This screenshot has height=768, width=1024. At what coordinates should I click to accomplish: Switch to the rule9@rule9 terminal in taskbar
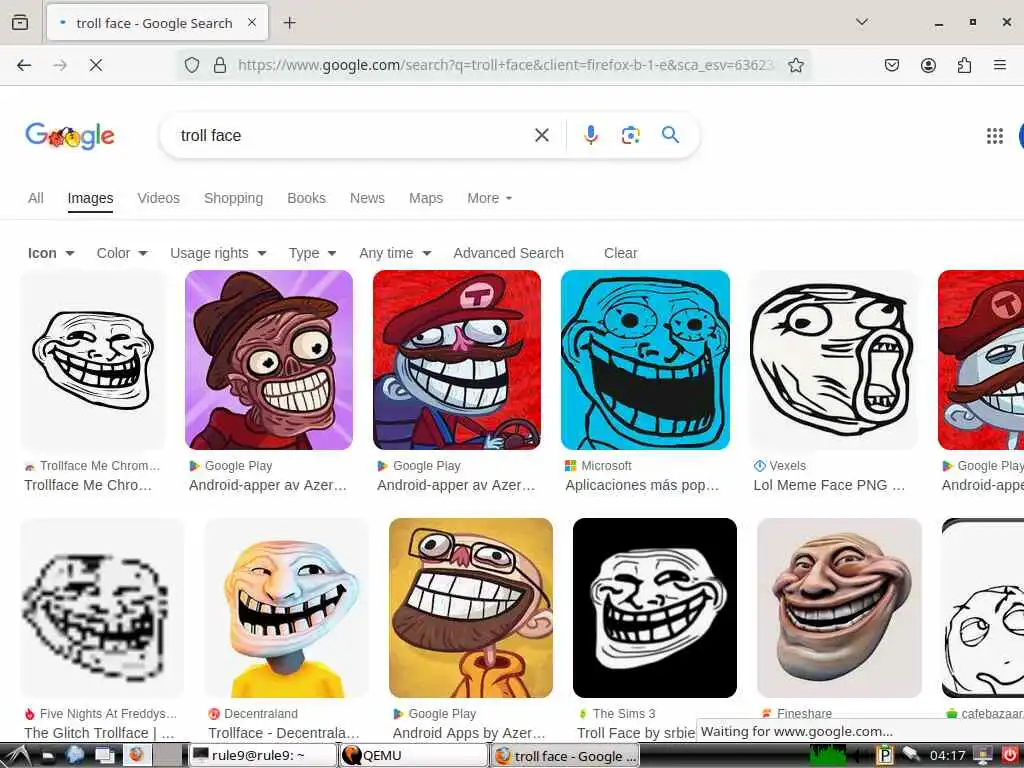(263, 756)
